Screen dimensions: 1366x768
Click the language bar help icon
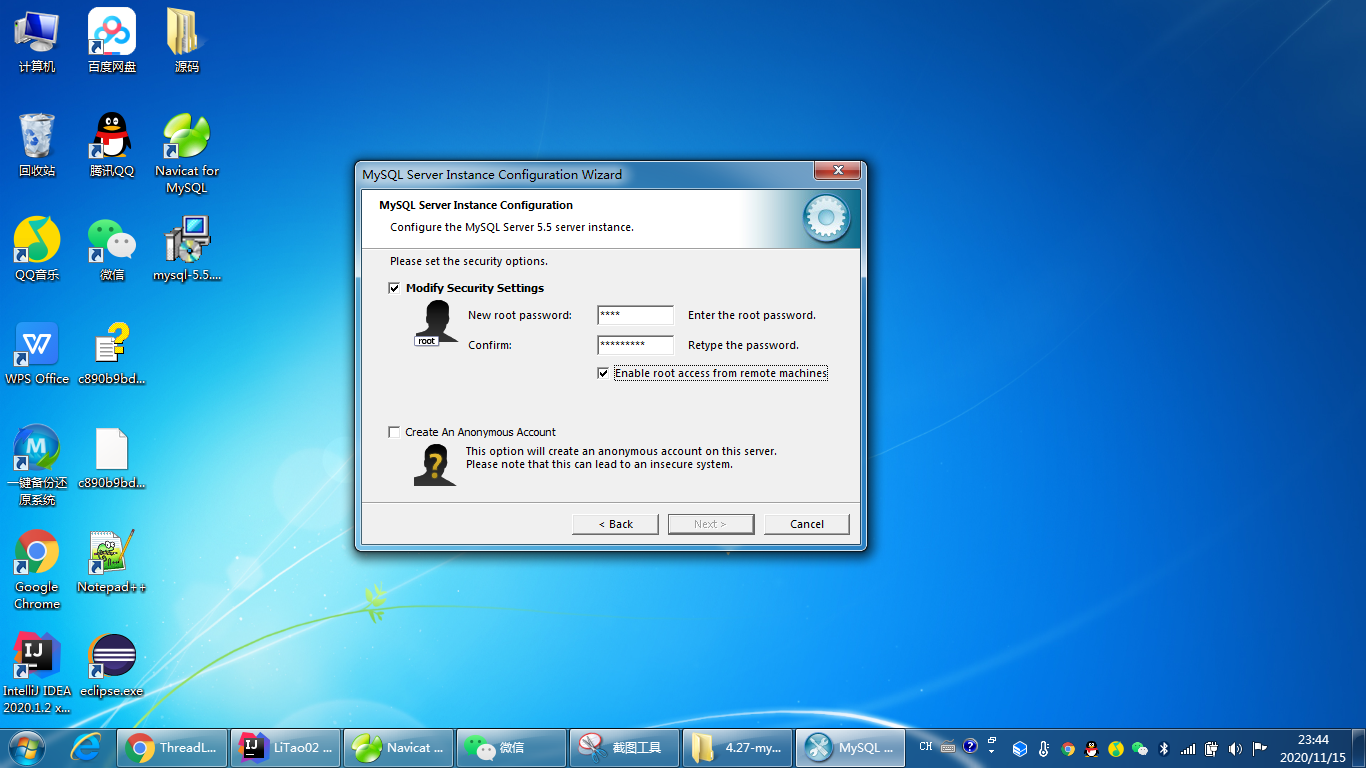coord(970,746)
